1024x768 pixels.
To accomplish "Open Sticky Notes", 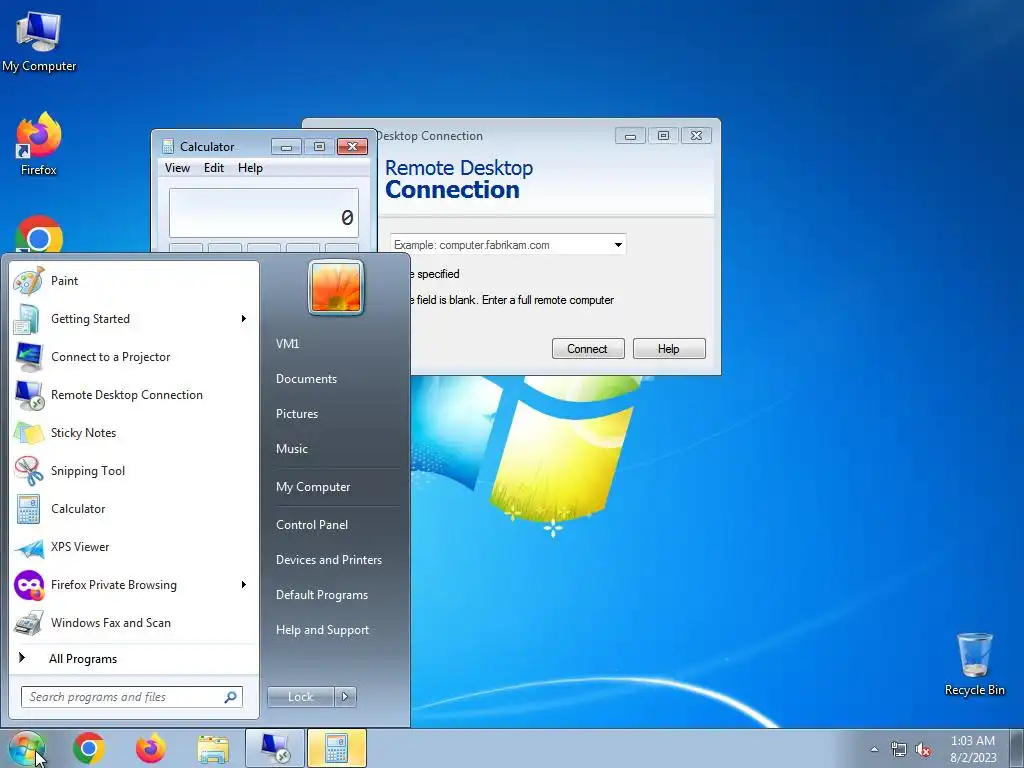I will 134,432.
